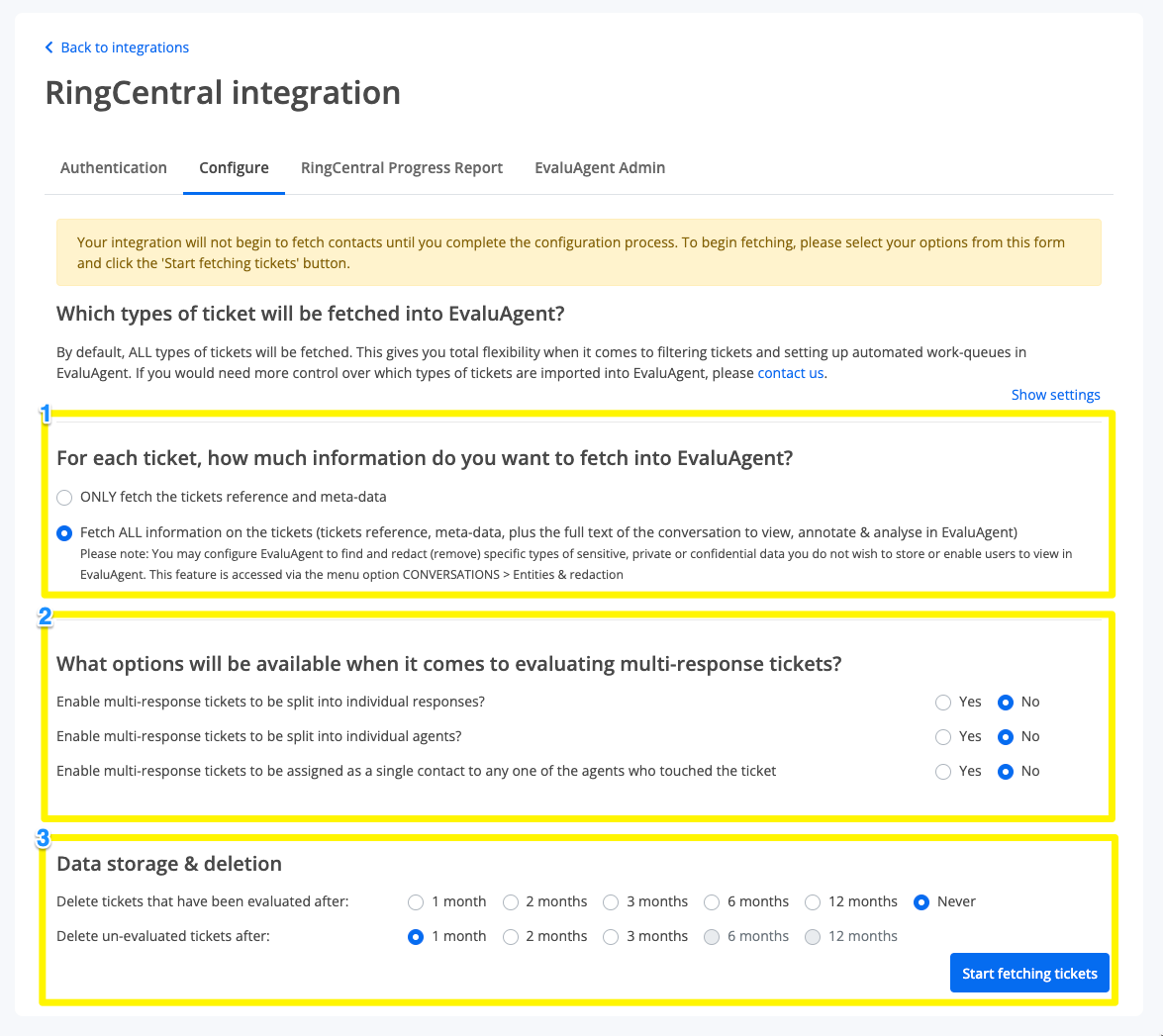Select Fetch ALL information on the tickets
1163x1036 pixels.
point(64,533)
